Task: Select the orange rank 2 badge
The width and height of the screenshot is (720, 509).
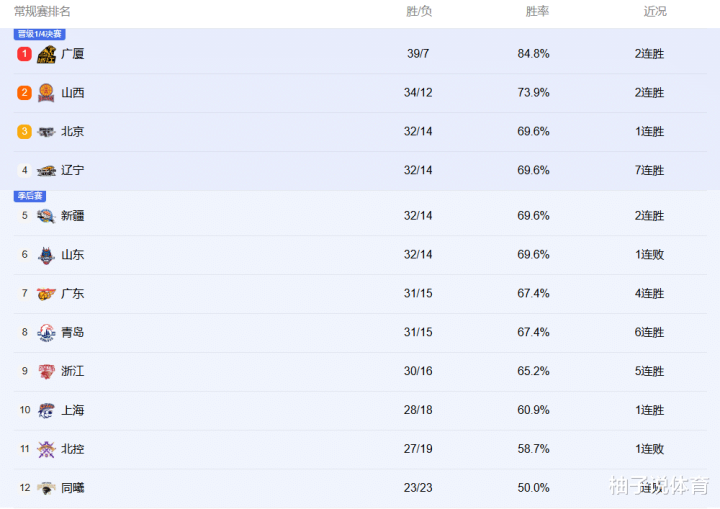Action: pyautogui.click(x=24, y=93)
